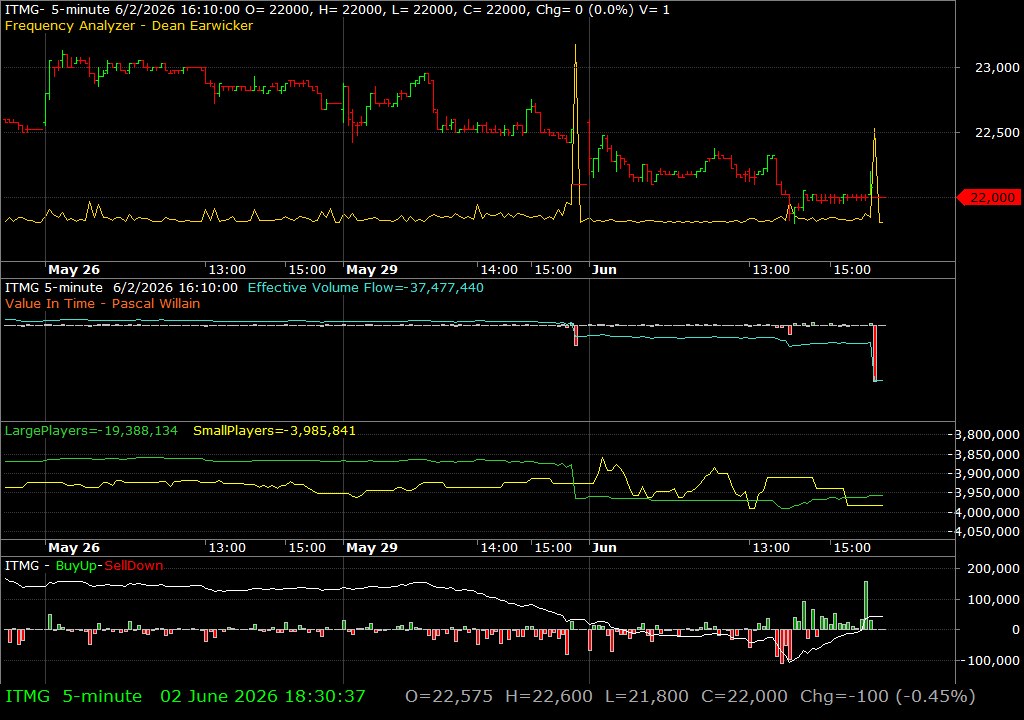Click the tallest green BuyUp volume bar
The width and height of the screenshot is (1024, 720).
866,605
